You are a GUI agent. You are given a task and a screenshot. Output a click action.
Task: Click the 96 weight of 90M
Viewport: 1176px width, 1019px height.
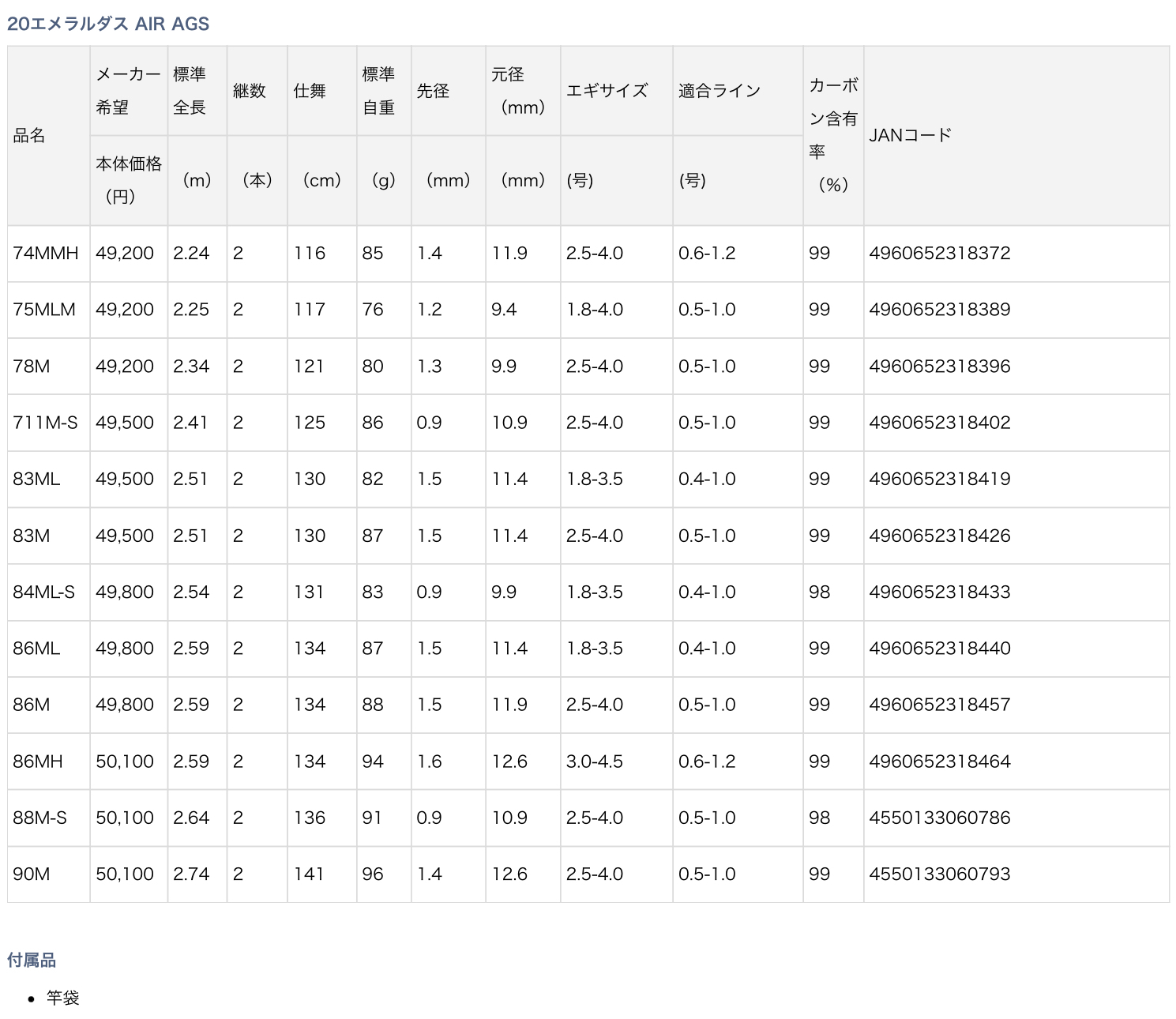coord(373,874)
